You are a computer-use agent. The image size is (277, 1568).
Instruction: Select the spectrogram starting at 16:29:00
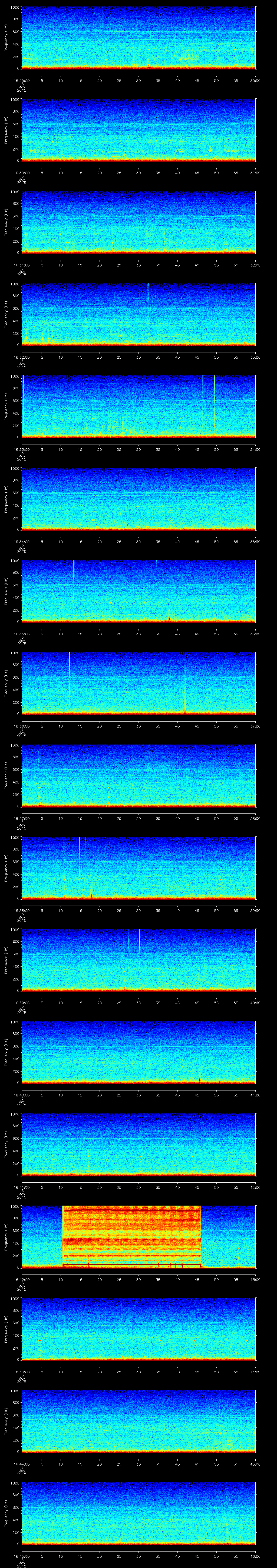point(138,38)
